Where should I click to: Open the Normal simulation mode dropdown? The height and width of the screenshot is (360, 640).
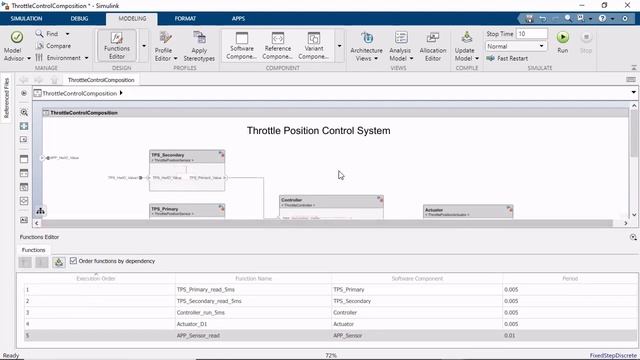point(516,46)
